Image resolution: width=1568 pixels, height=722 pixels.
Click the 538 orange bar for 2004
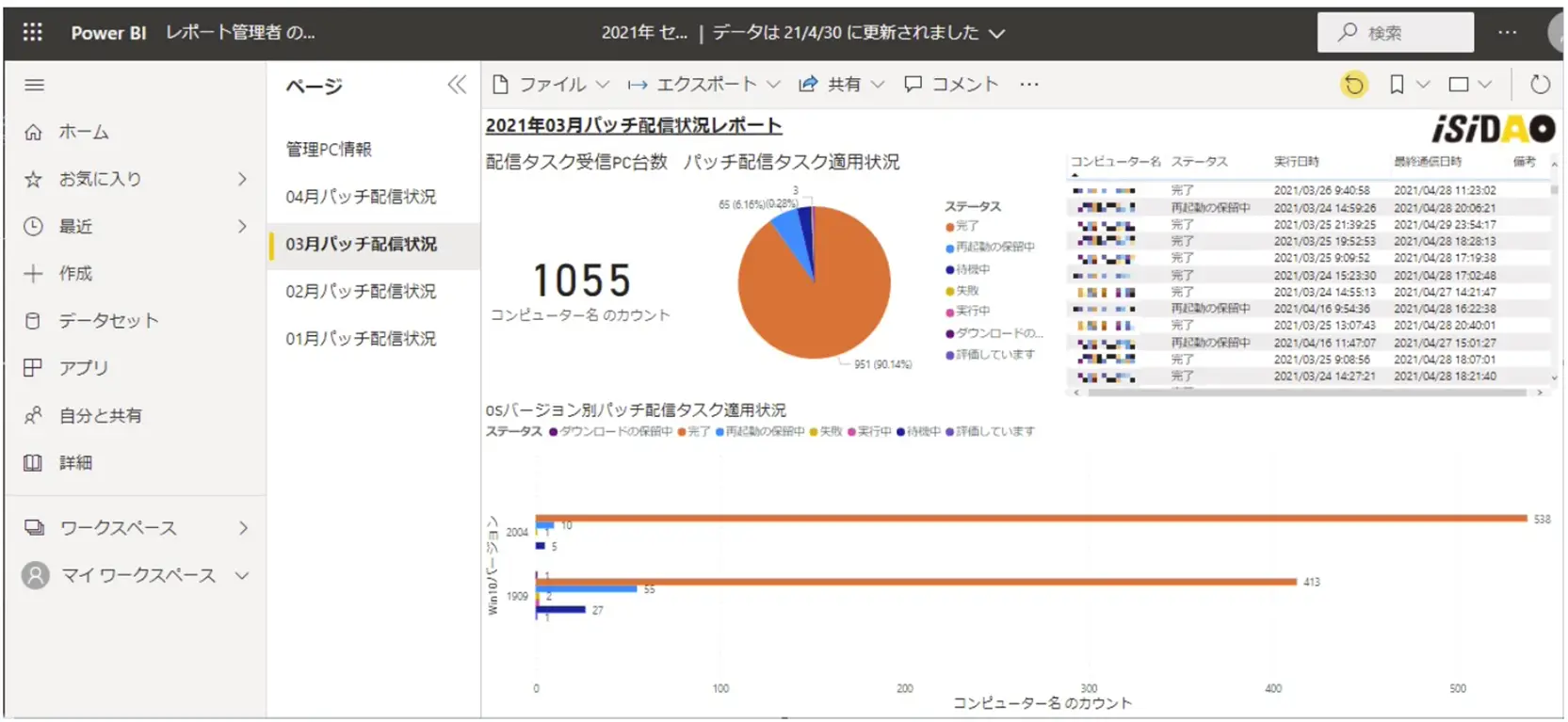coord(1031,519)
